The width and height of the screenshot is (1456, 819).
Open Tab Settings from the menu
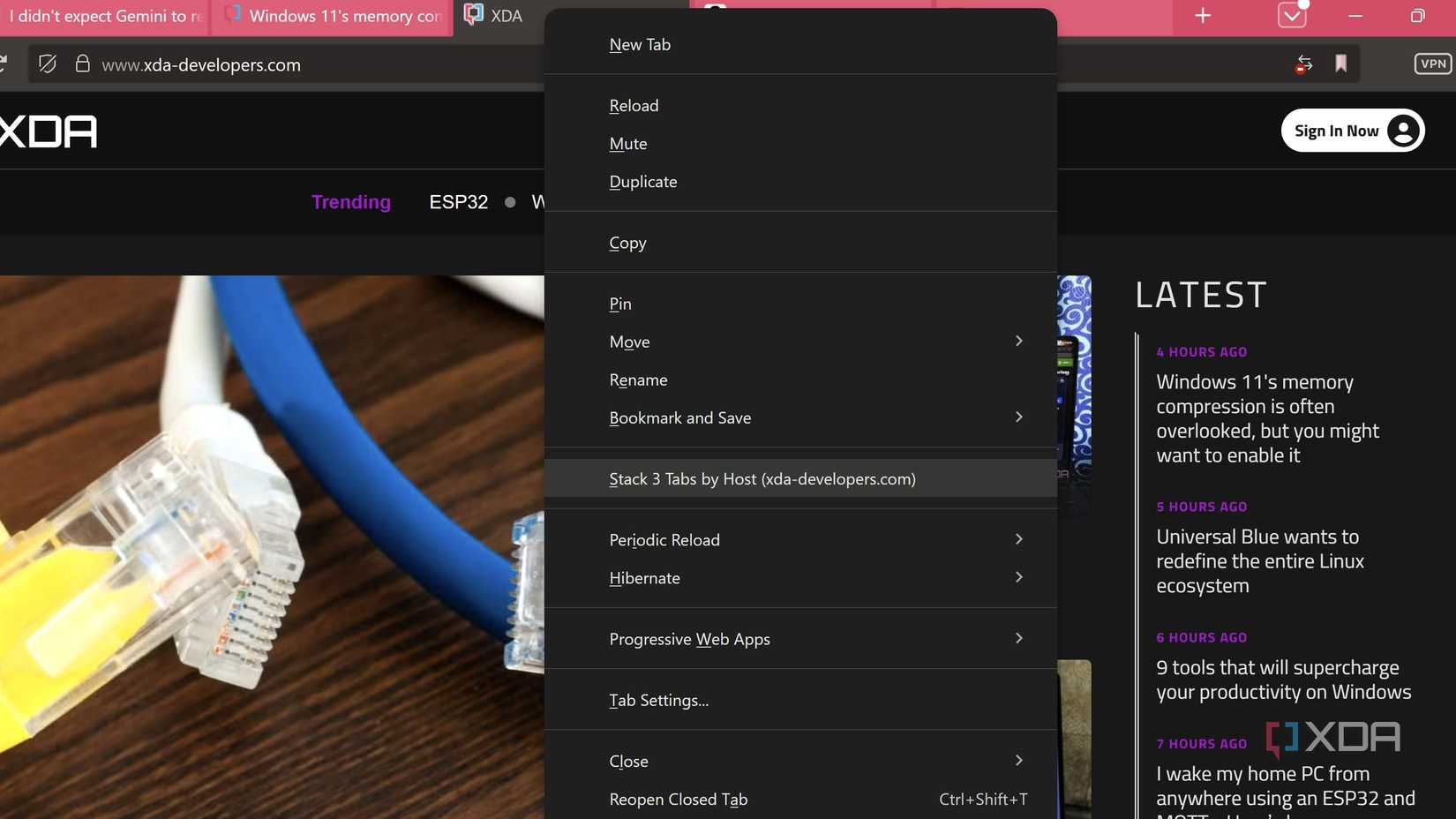[x=800, y=700]
